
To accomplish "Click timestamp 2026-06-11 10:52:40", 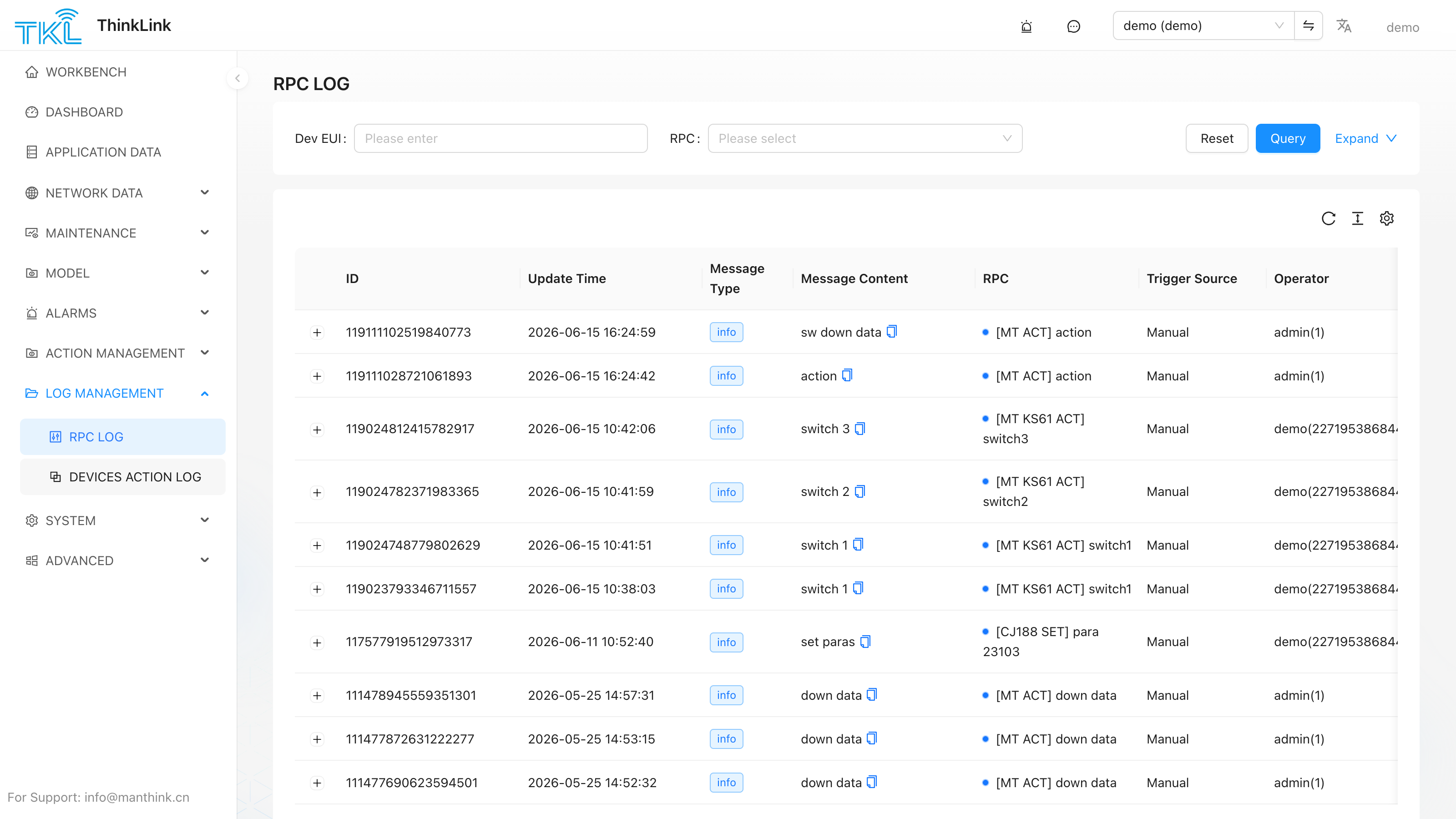I will point(590,642).
